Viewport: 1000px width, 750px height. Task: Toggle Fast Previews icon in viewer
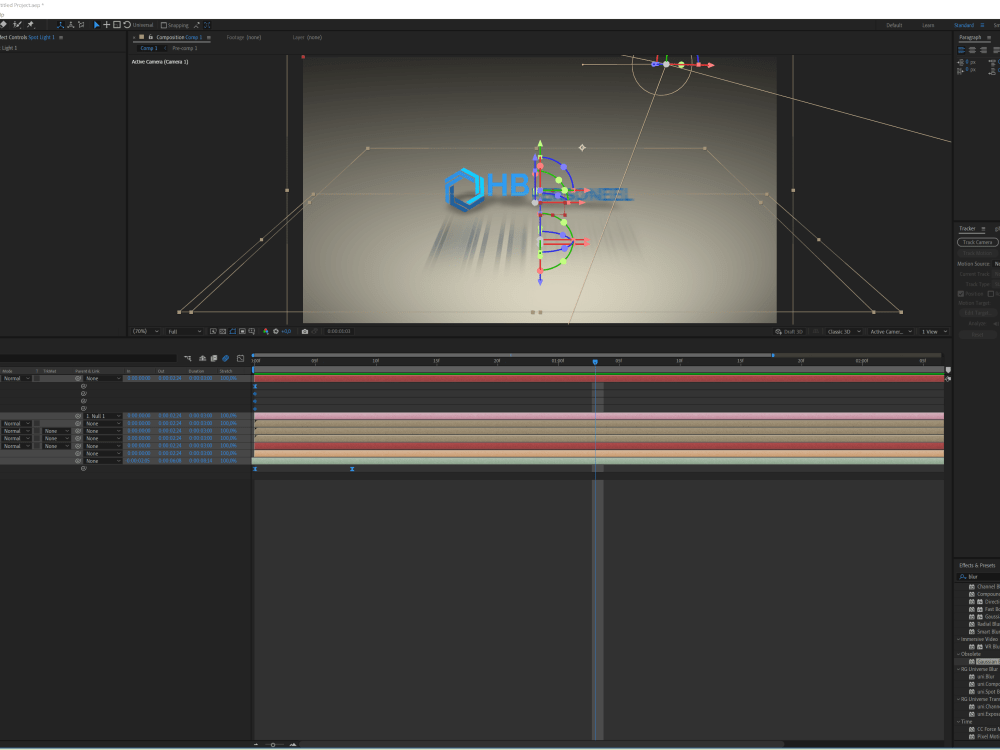click(x=213, y=332)
